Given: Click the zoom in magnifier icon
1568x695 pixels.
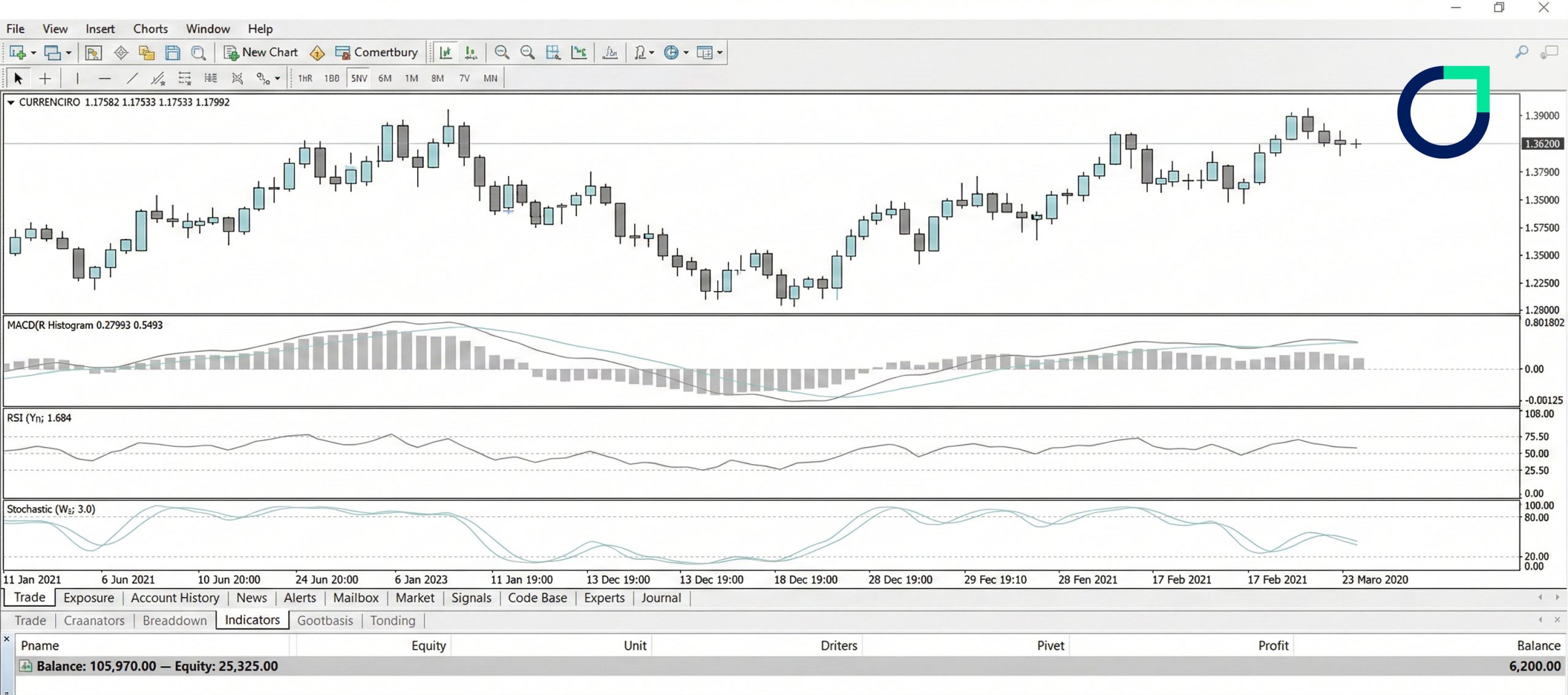Looking at the screenshot, I should [x=502, y=53].
